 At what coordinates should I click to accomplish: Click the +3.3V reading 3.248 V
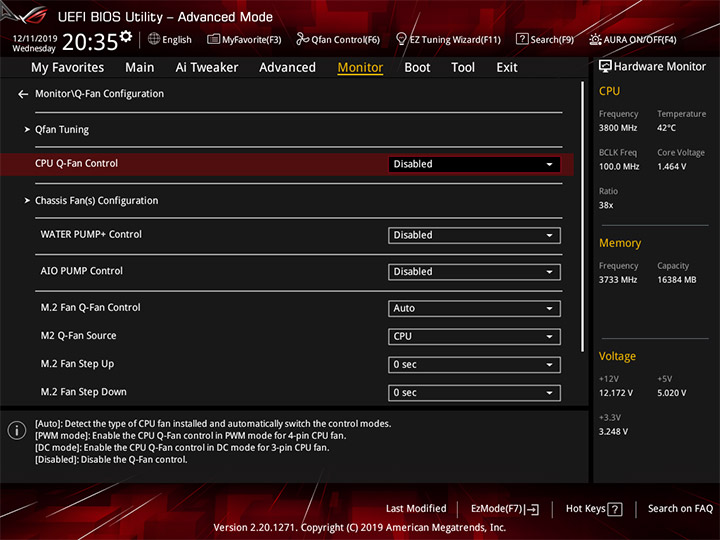[x=613, y=432]
